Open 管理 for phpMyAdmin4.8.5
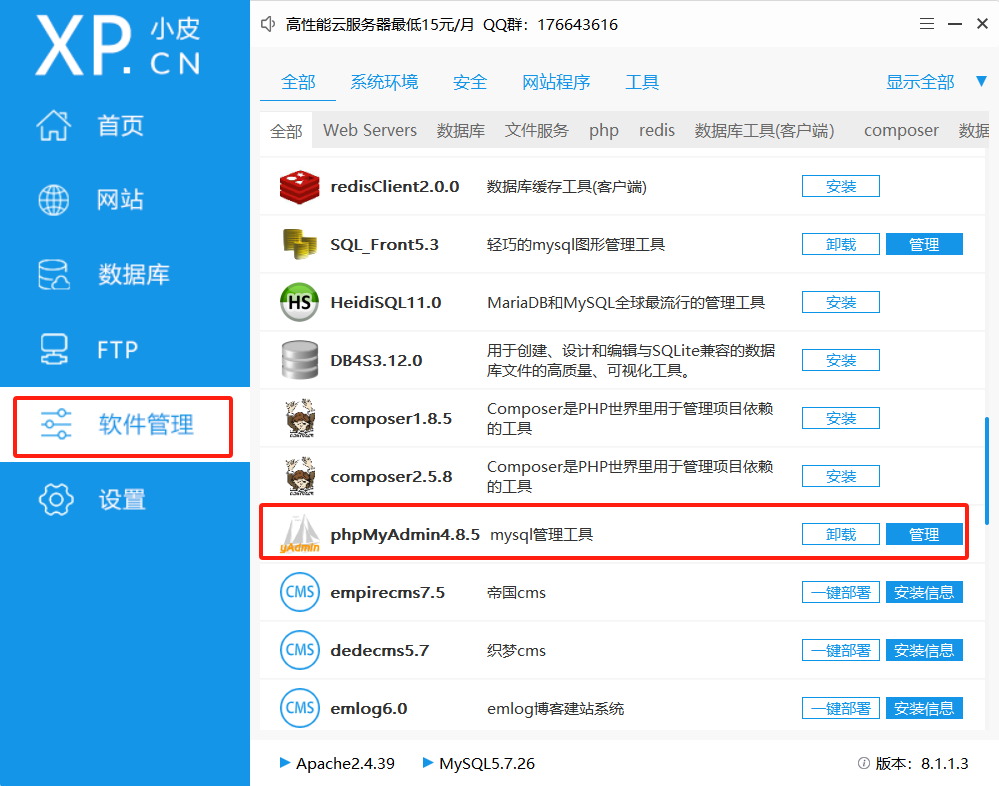The height and width of the screenshot is (786, 999). click(924, 534)
